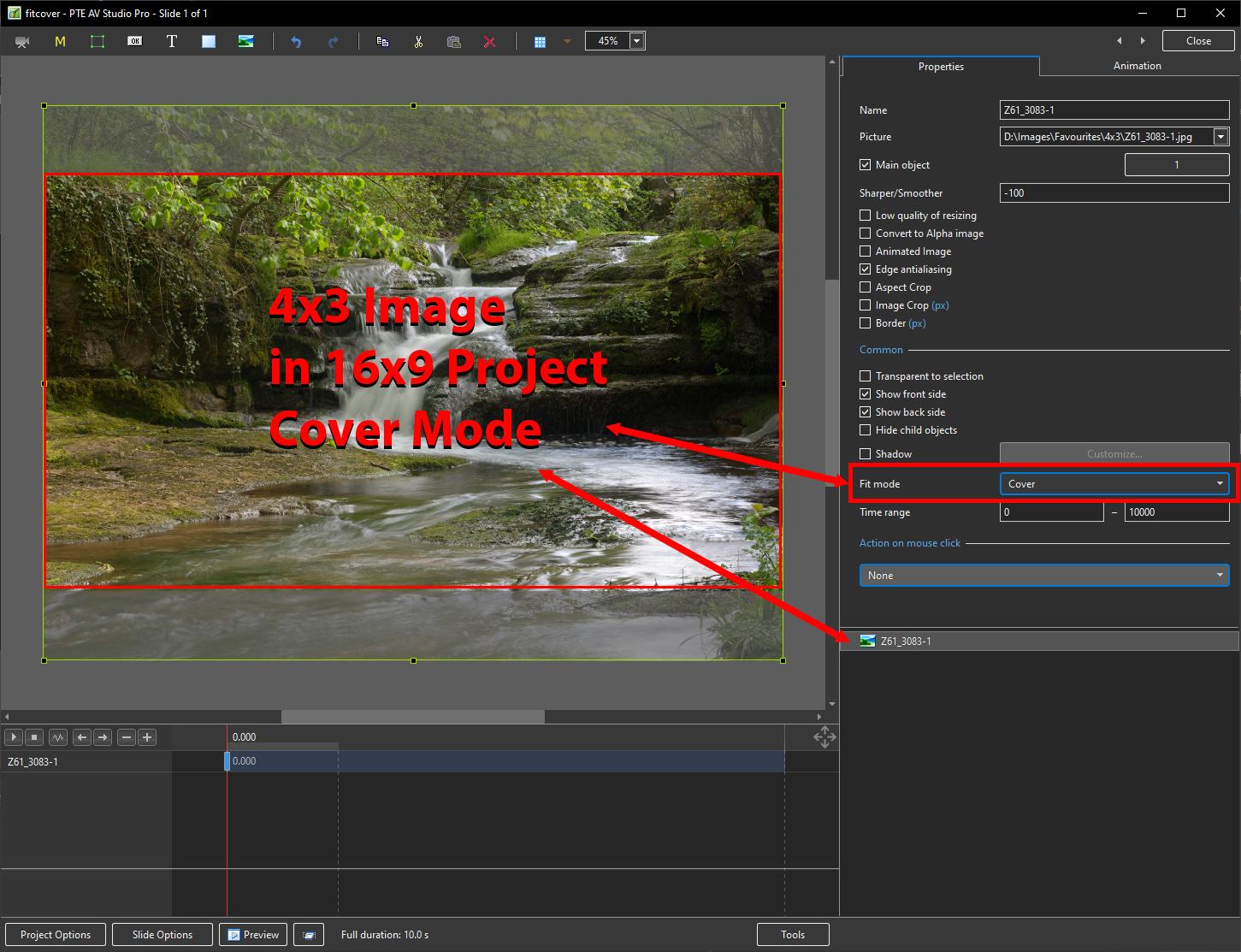
Task: Delete object with the red X icon
Action: click(489, 41)
